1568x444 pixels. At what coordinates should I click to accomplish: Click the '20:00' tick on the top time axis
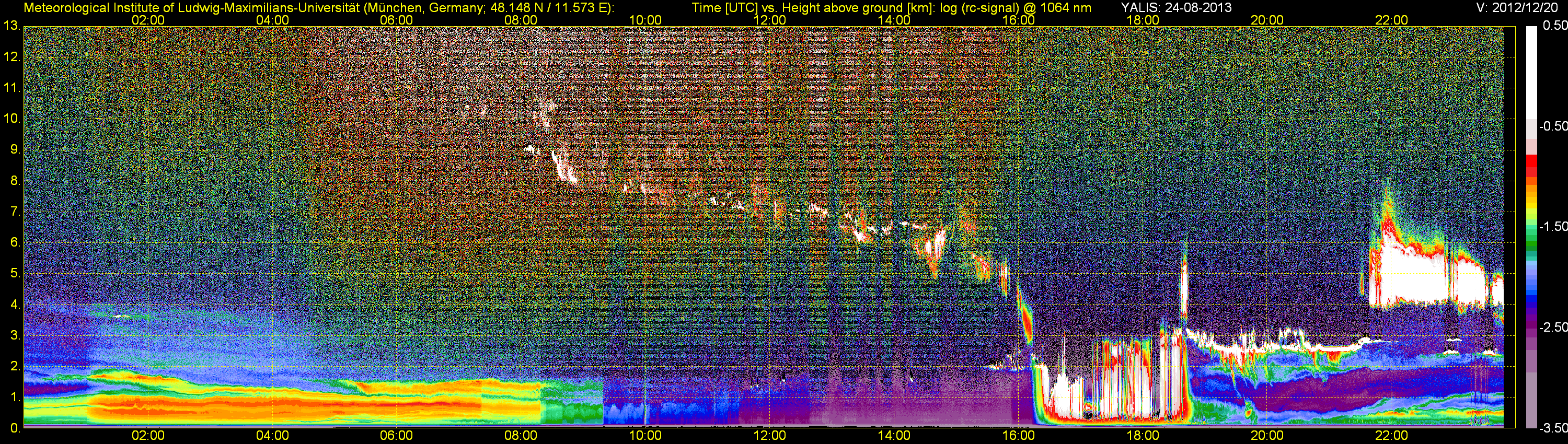(1267, 20)
